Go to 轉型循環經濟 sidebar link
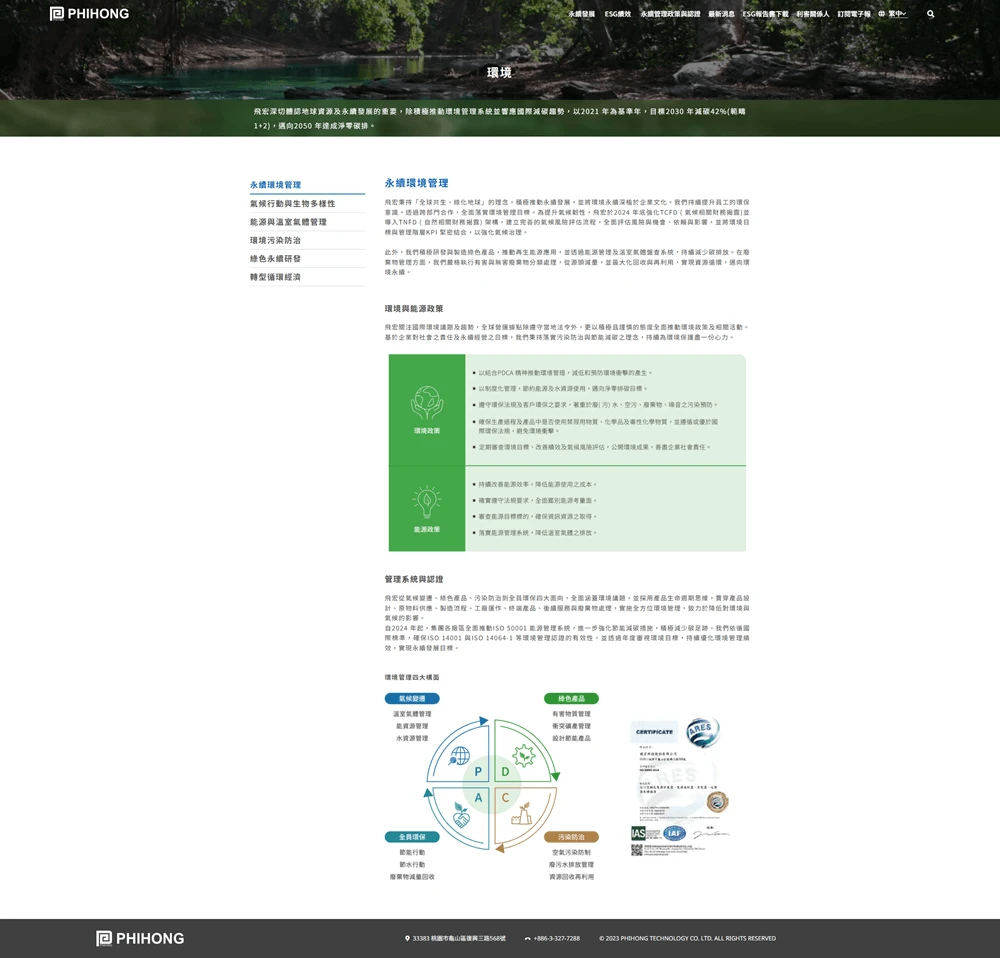Screen dimensions: 1000x958 (275, 277)
